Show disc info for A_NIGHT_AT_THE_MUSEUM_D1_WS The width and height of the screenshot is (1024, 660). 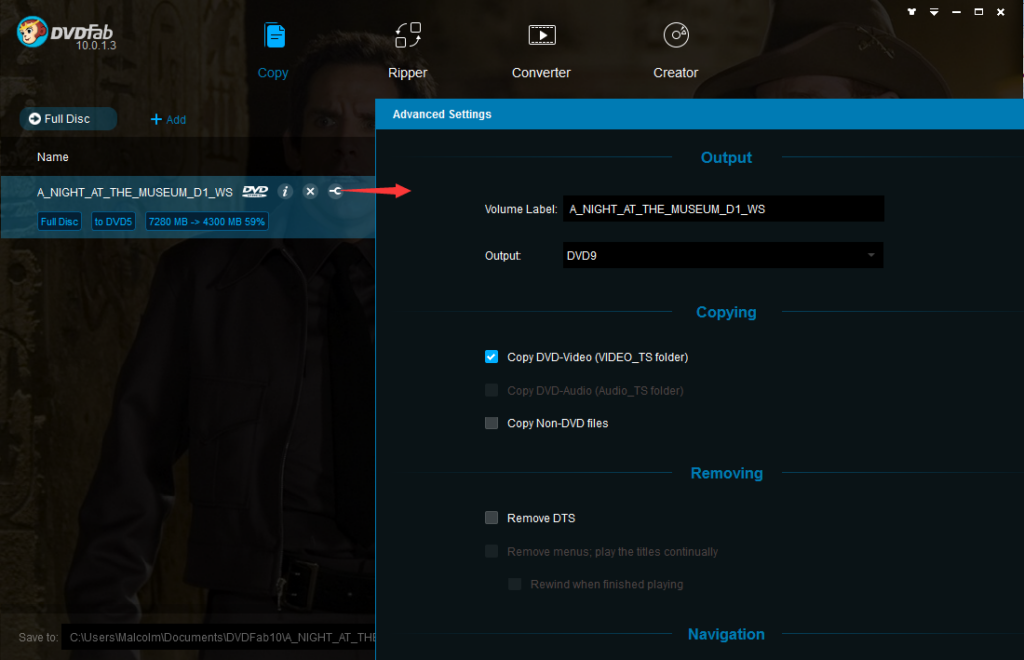[x=285, y=191]
